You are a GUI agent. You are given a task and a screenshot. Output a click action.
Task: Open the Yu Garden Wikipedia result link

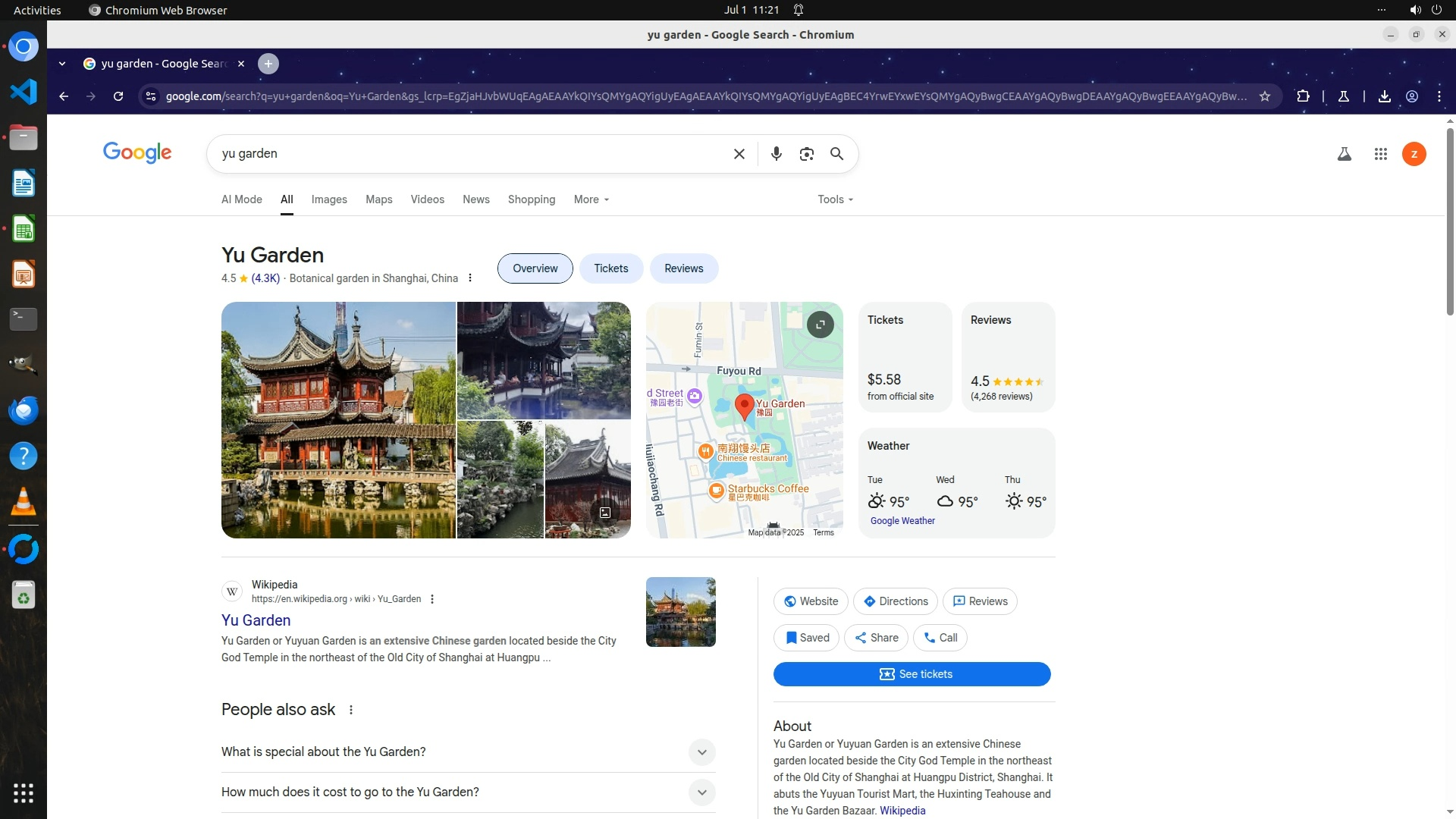pyautogui.click(x=256, y=620)
